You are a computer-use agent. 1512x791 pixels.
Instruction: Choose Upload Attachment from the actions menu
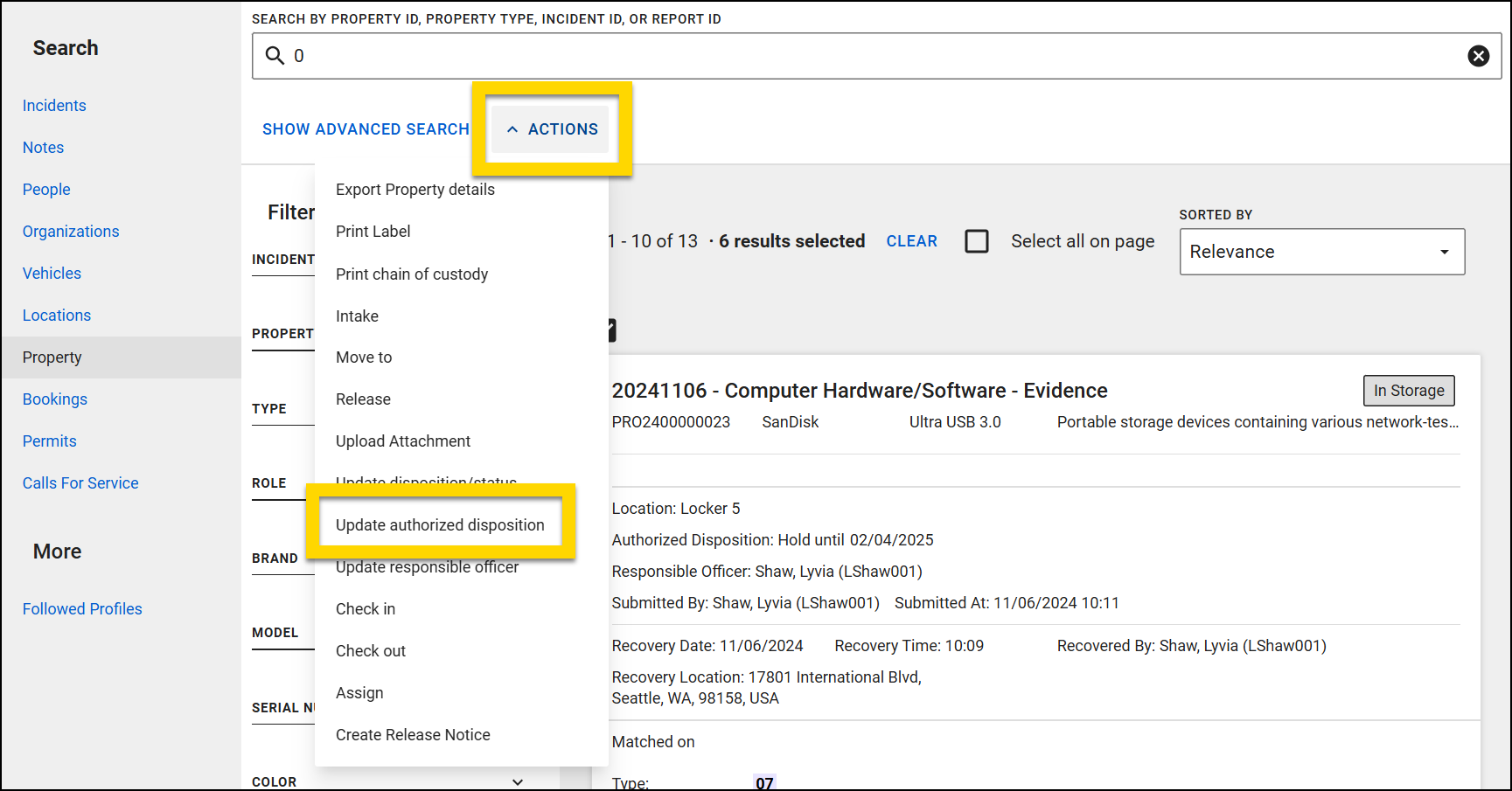(x=403, y=441)
